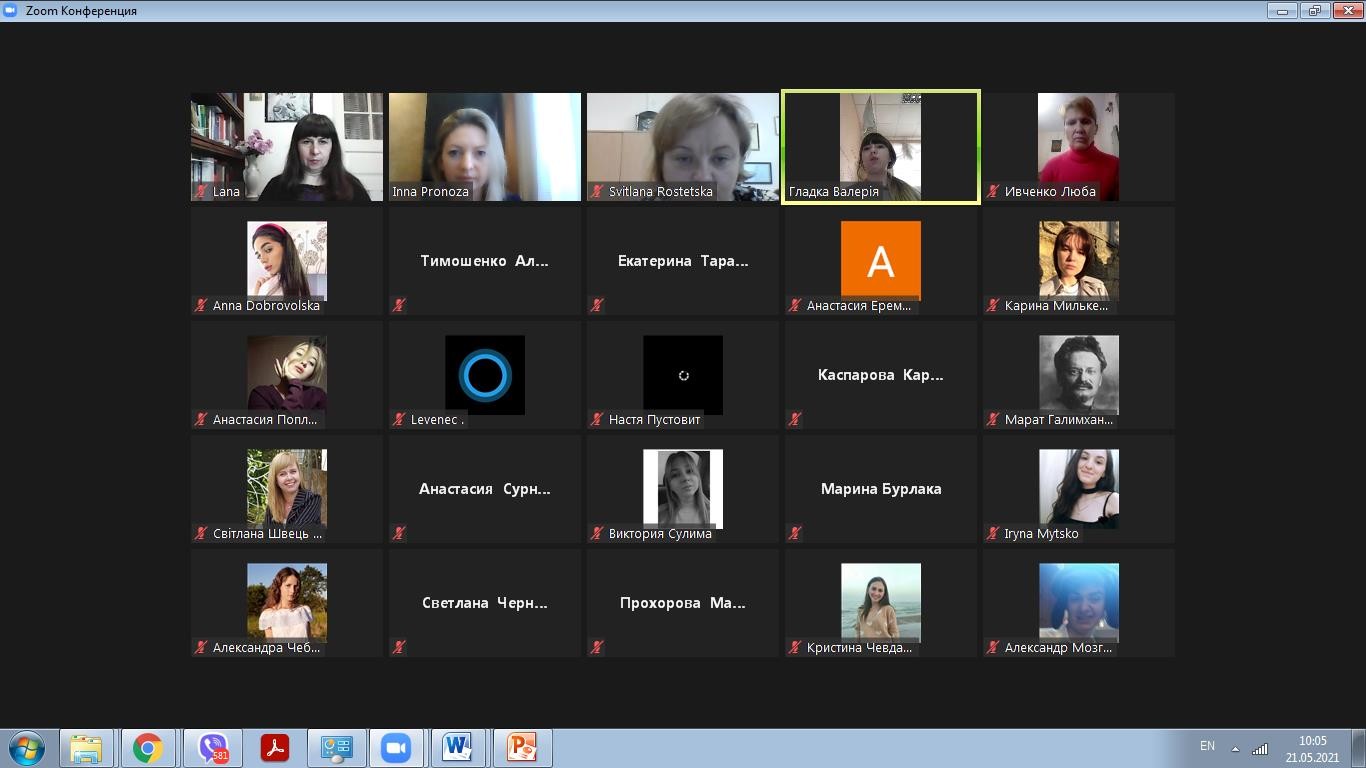
Task: Open the clock showing 10:05
Action: pyautogui.click(x=1312, y=749)
